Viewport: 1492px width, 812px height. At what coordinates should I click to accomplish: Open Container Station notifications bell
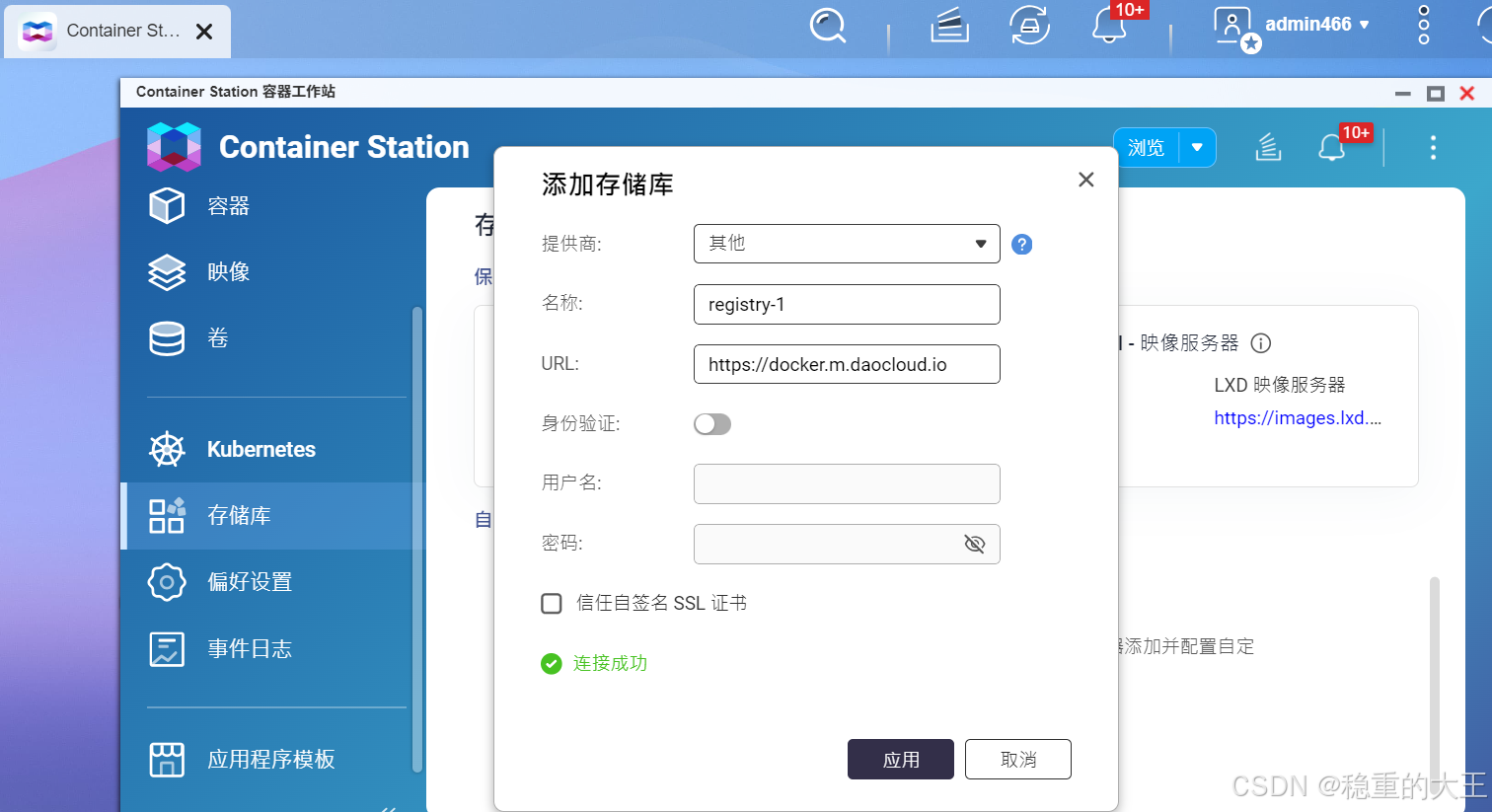click(x=1331, y=148)
